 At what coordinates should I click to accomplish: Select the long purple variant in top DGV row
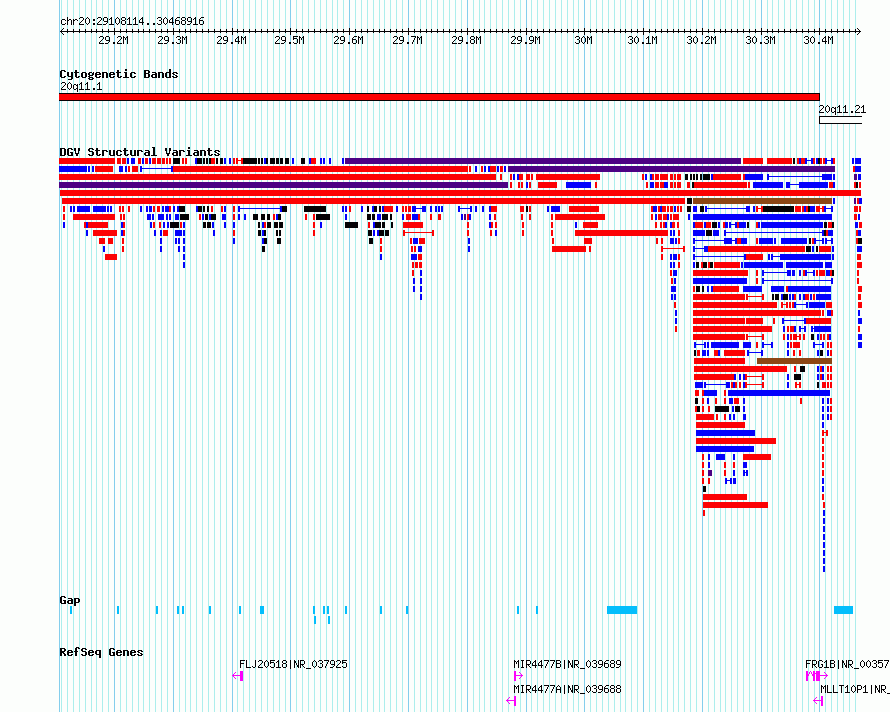(543, 161)
